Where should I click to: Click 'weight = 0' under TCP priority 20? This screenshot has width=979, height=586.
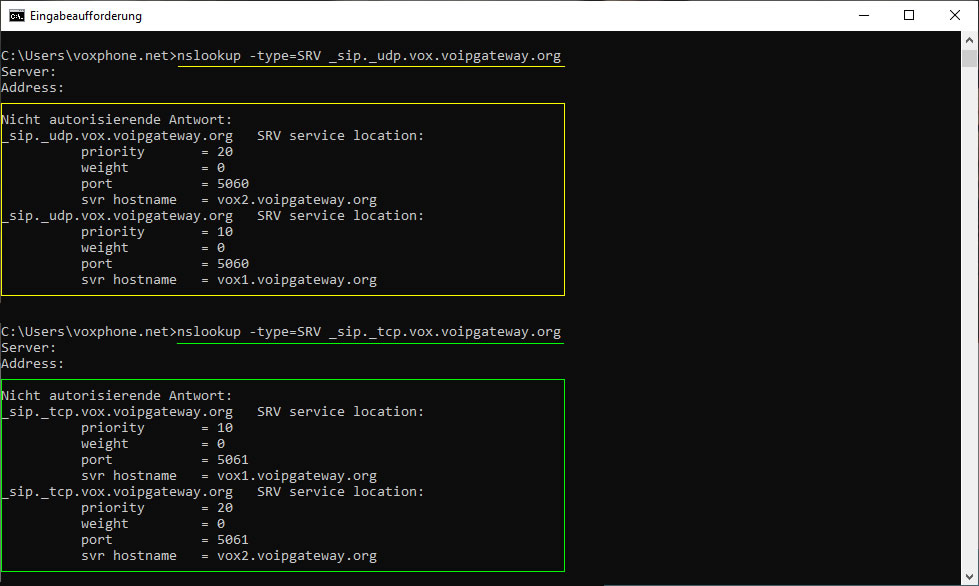(153, 523)
